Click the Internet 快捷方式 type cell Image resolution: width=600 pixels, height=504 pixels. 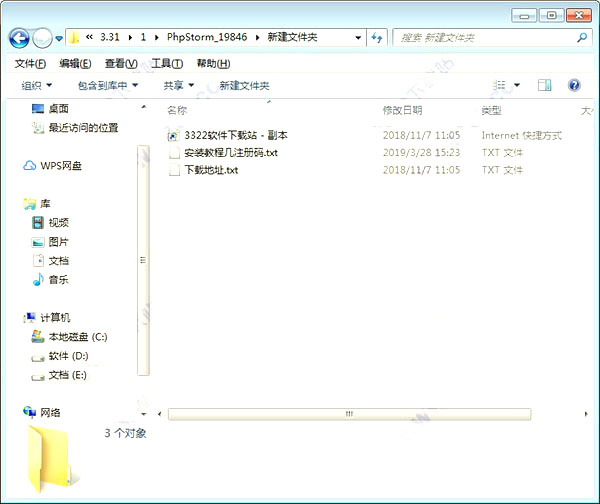tap(522, 135)
